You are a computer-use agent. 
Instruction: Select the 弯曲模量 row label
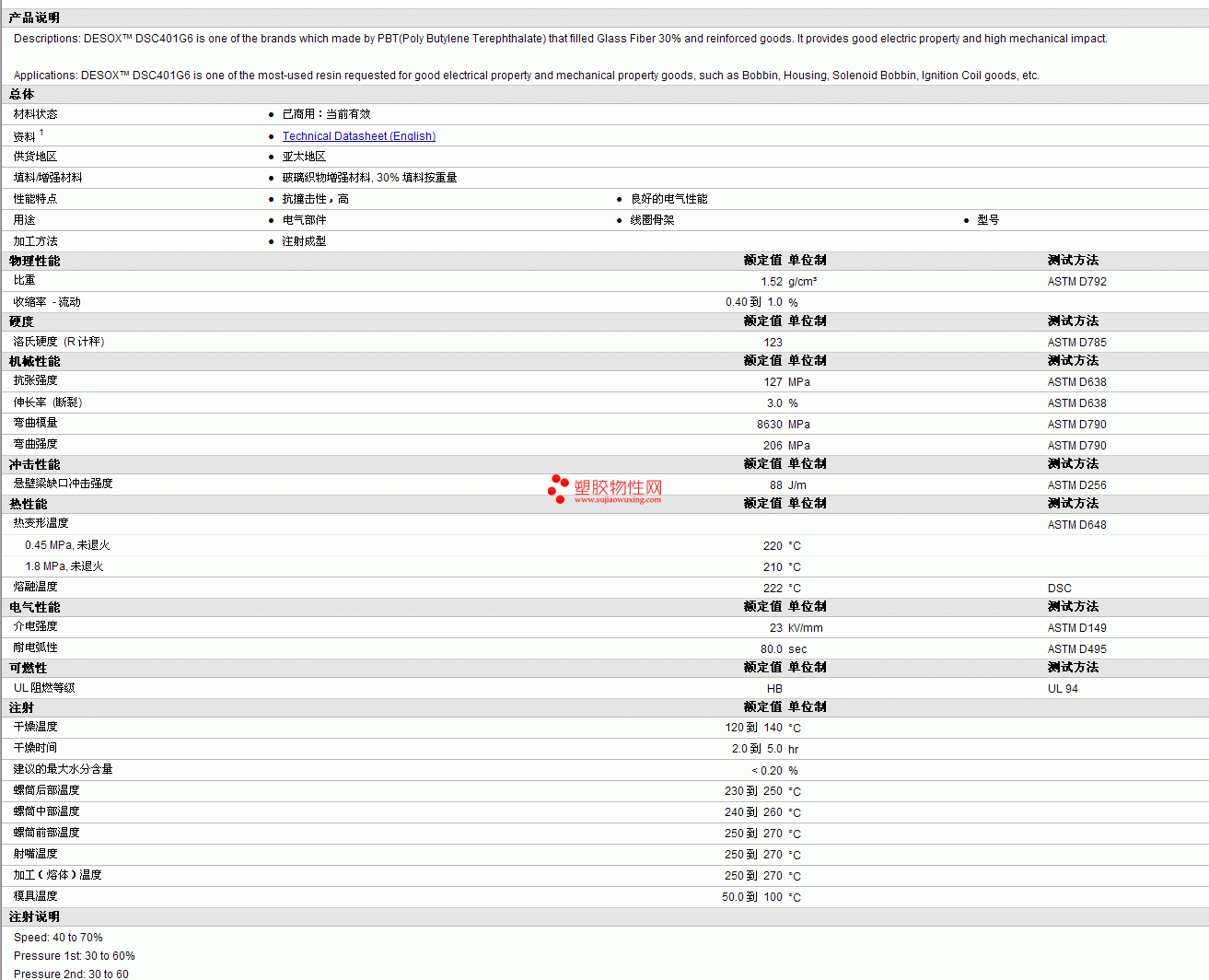coord(35,423)
